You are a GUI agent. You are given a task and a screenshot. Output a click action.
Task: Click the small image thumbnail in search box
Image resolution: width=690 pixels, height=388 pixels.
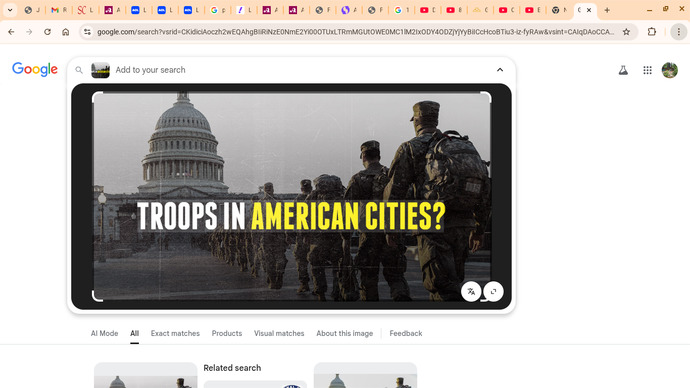click(100, 70)
